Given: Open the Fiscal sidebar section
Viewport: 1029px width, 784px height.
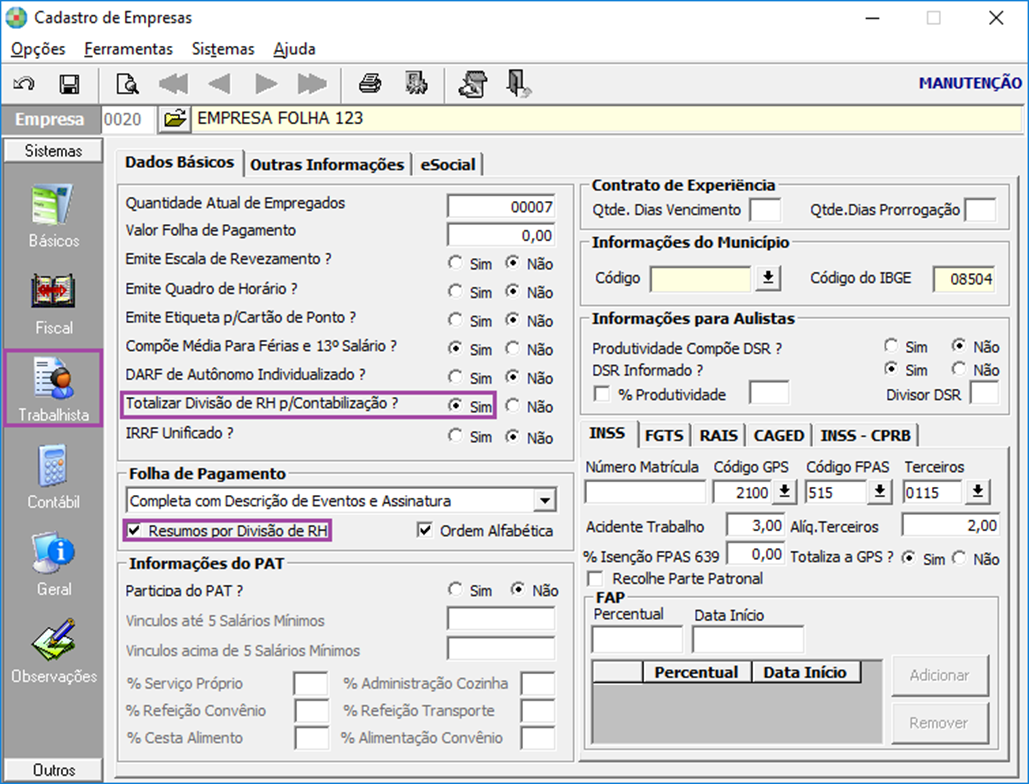Looking at the screenshot, I should (x=54, y=304).
